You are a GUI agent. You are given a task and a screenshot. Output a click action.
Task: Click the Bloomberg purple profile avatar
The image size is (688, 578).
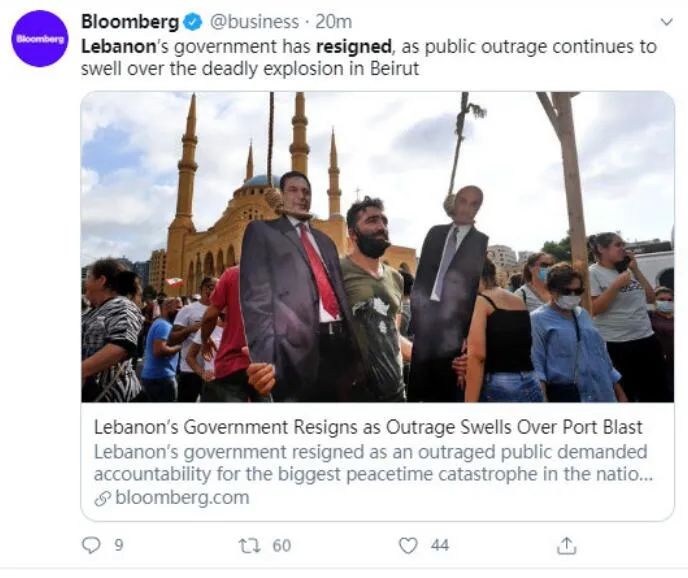[x=40, y=39]
